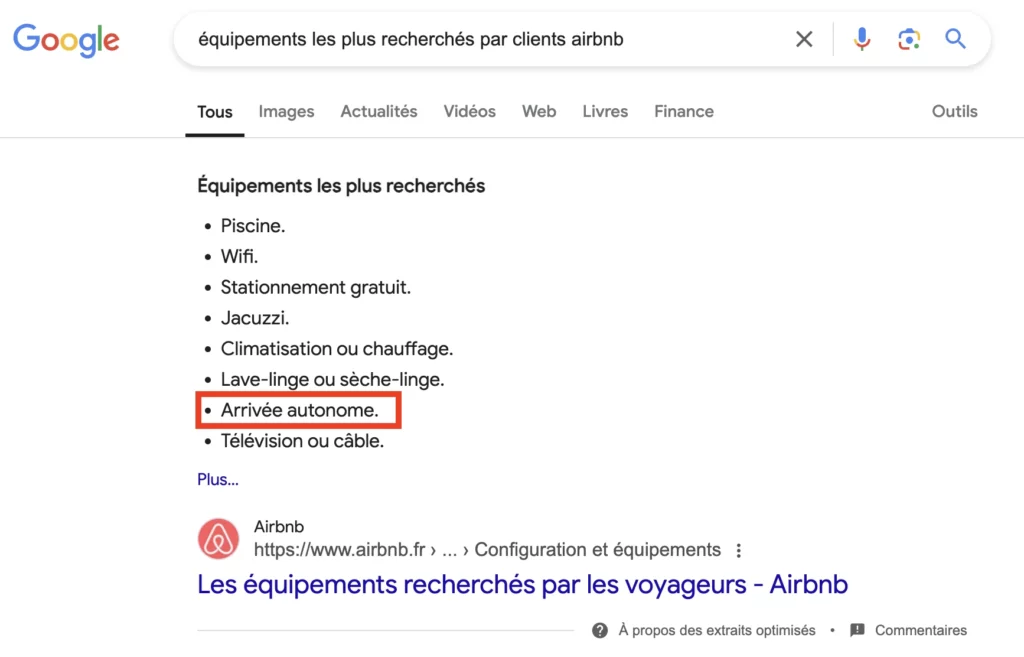This screenshot has width=1024, height=657.
Task: Open Google Lens image search
Action: (x=908, y=39)
